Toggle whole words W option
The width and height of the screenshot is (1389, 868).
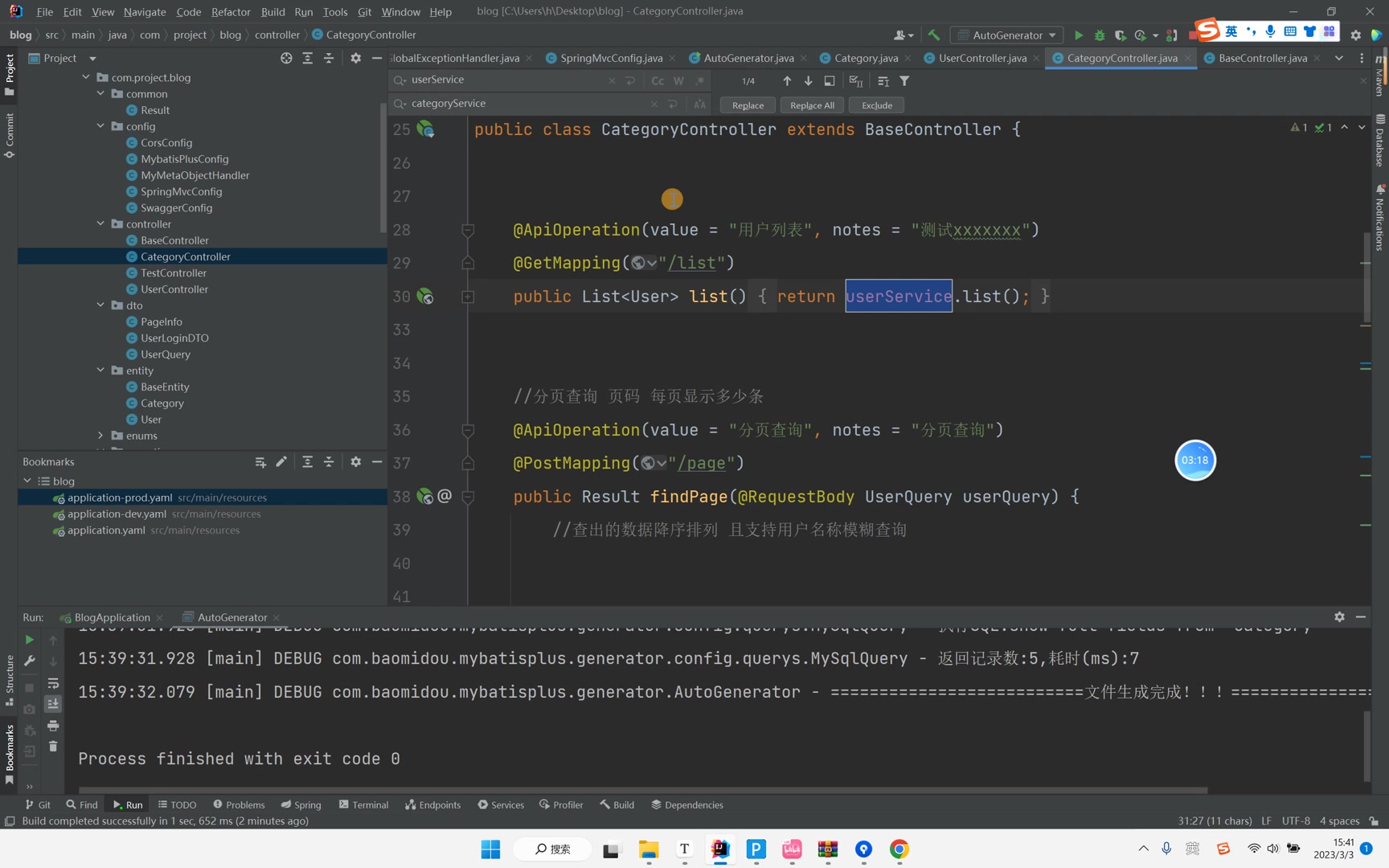(x=678, y=81)
